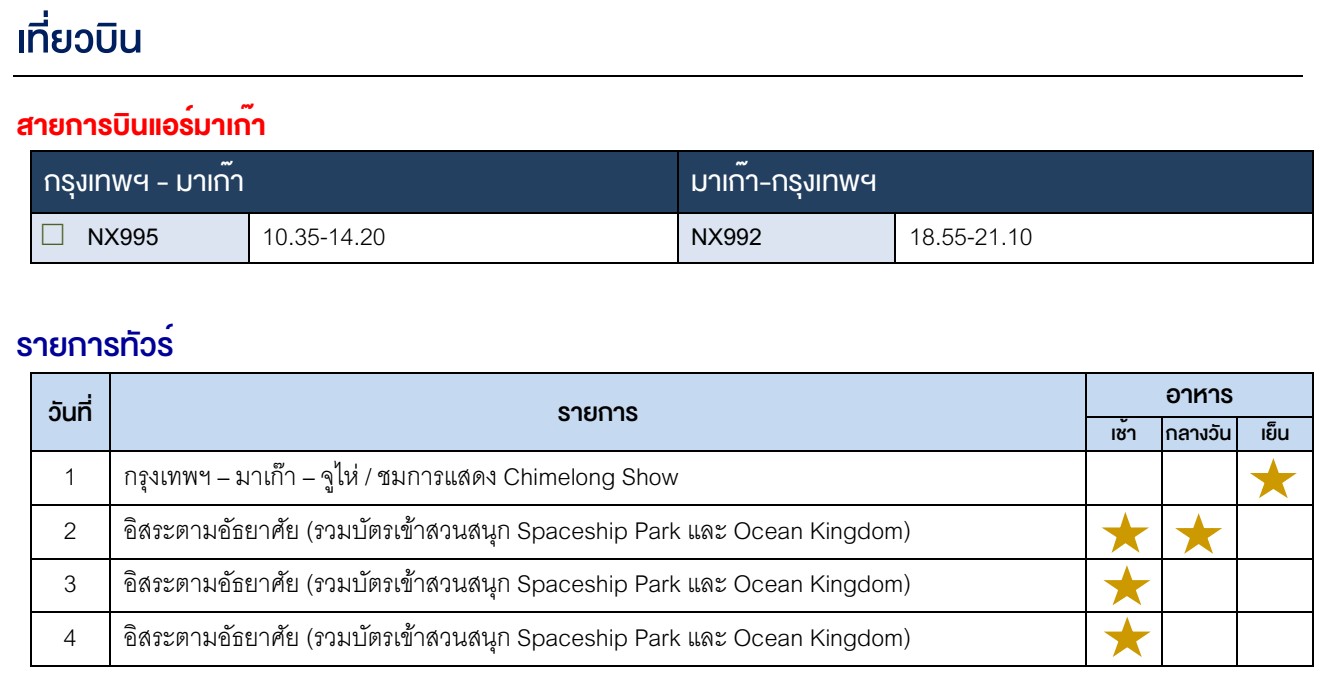This screenshot has width=1327, height=681.
Task: Click the อาหาร column header
Action: (x=1199, y=395)
